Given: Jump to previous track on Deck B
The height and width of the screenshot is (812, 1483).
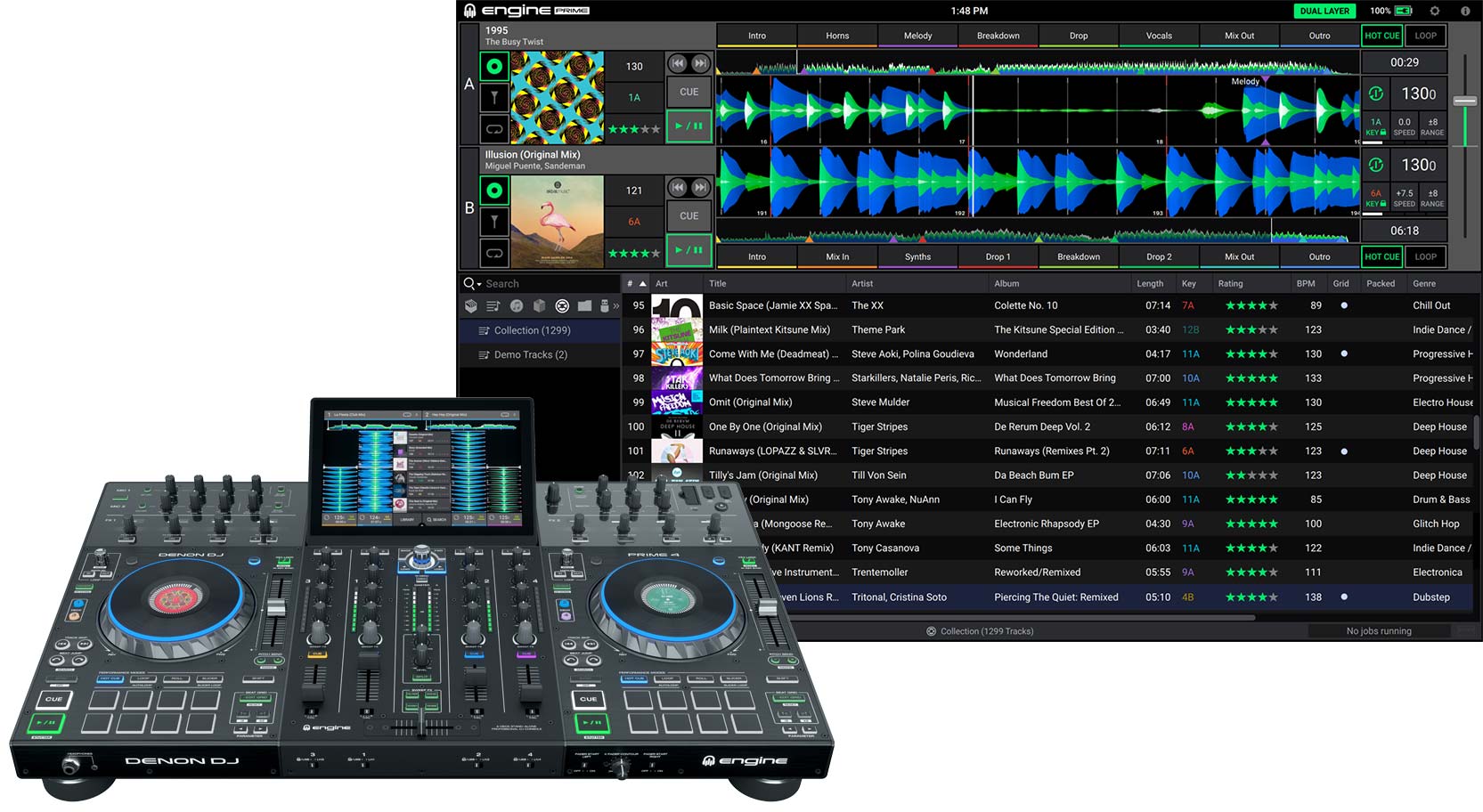Looking at the screenshot, I should [x=678, y=188].
